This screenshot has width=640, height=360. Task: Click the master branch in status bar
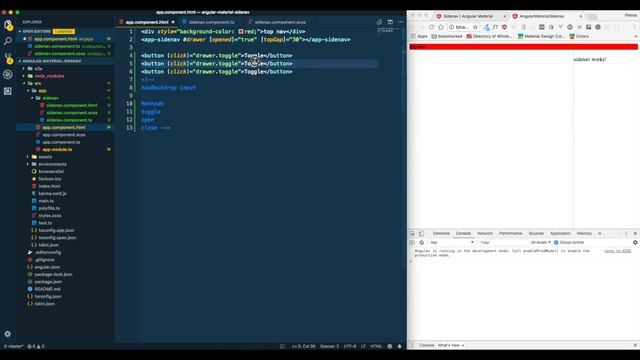pos(13,346)
